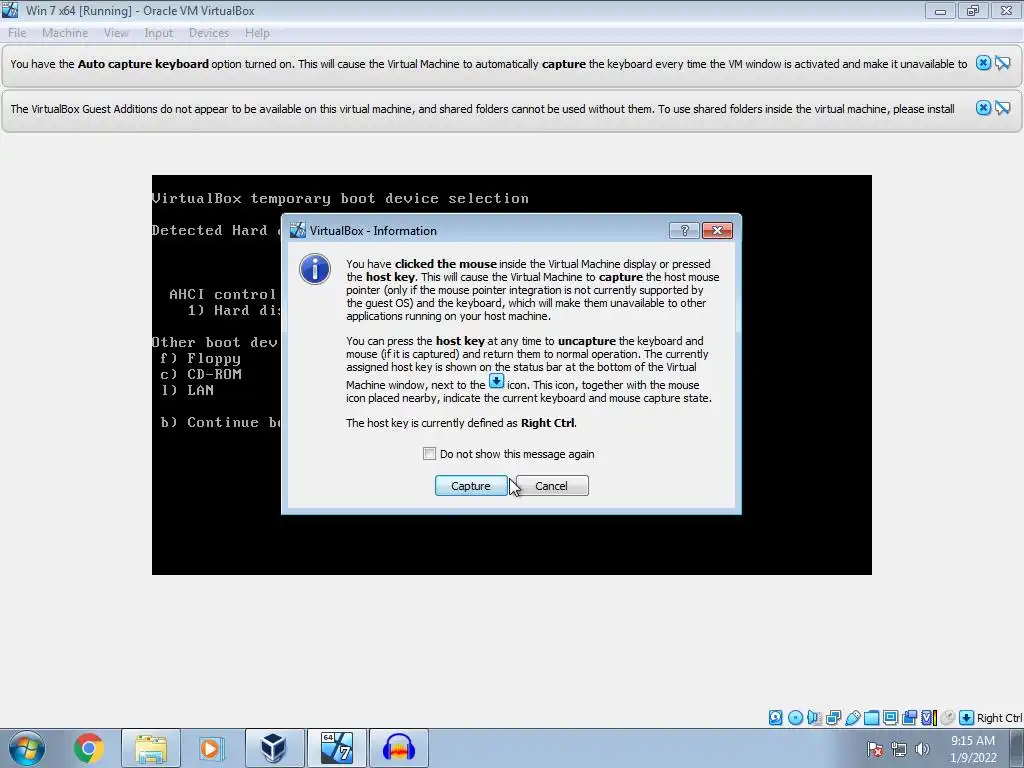Viewport: 1024px width, 768px height.
Task: Click the optical disk status icon
Action: click(795, 718)
